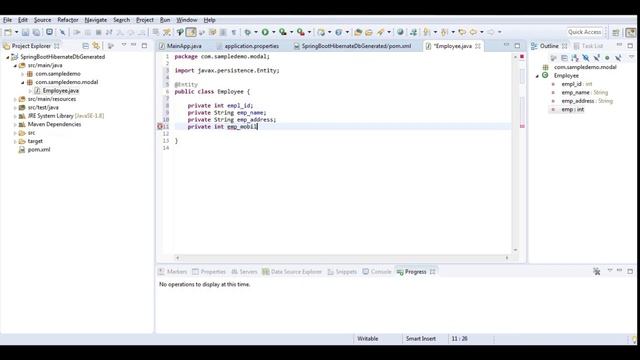The width and height of the screenshot is (640, 360).
Task: Click the Terminate red square icon
Action: (98, 32)
